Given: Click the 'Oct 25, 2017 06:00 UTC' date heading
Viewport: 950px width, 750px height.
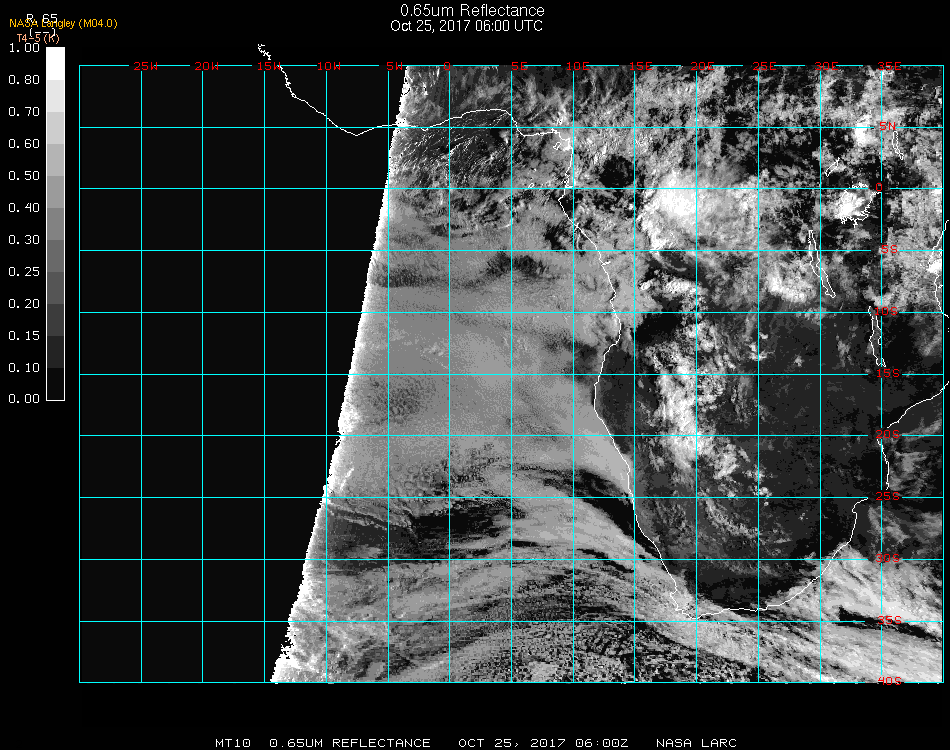Looking at the screenshot, I should (x=466, y=26).
